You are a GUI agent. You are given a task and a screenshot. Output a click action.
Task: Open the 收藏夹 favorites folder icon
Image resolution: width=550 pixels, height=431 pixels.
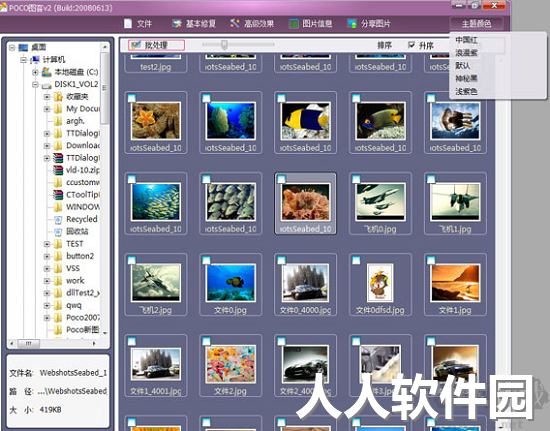coord(58,96)
